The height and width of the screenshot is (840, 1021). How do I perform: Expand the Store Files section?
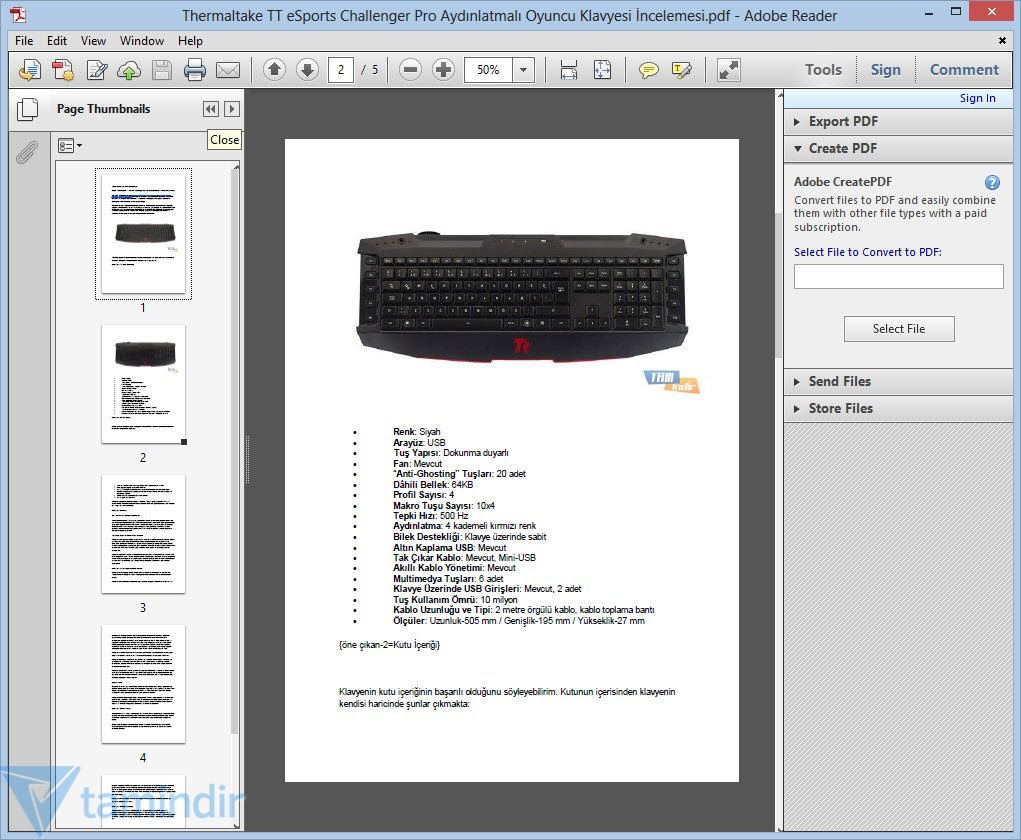click(898, 408)
